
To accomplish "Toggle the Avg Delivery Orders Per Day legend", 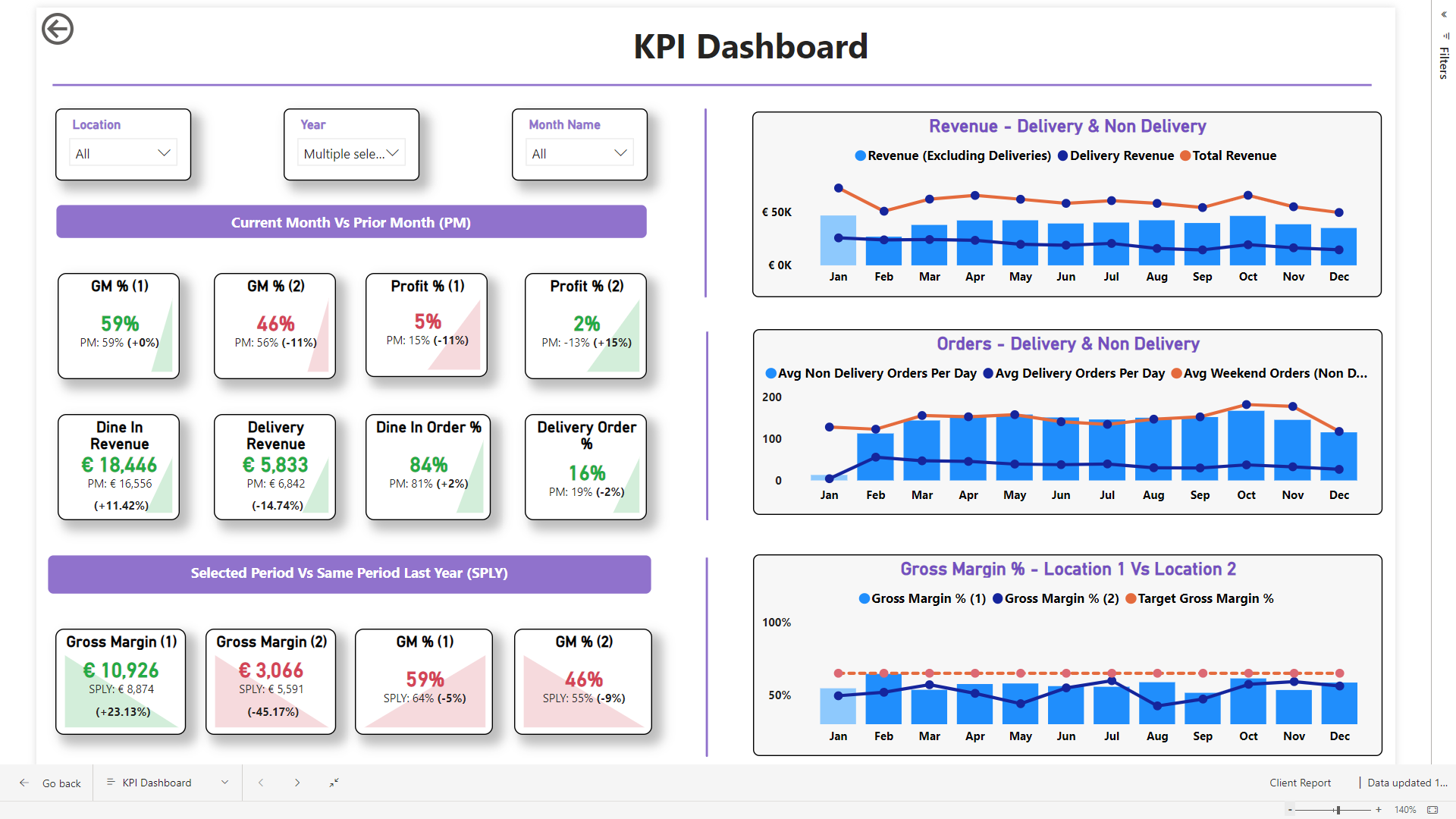I will 1074,373.
